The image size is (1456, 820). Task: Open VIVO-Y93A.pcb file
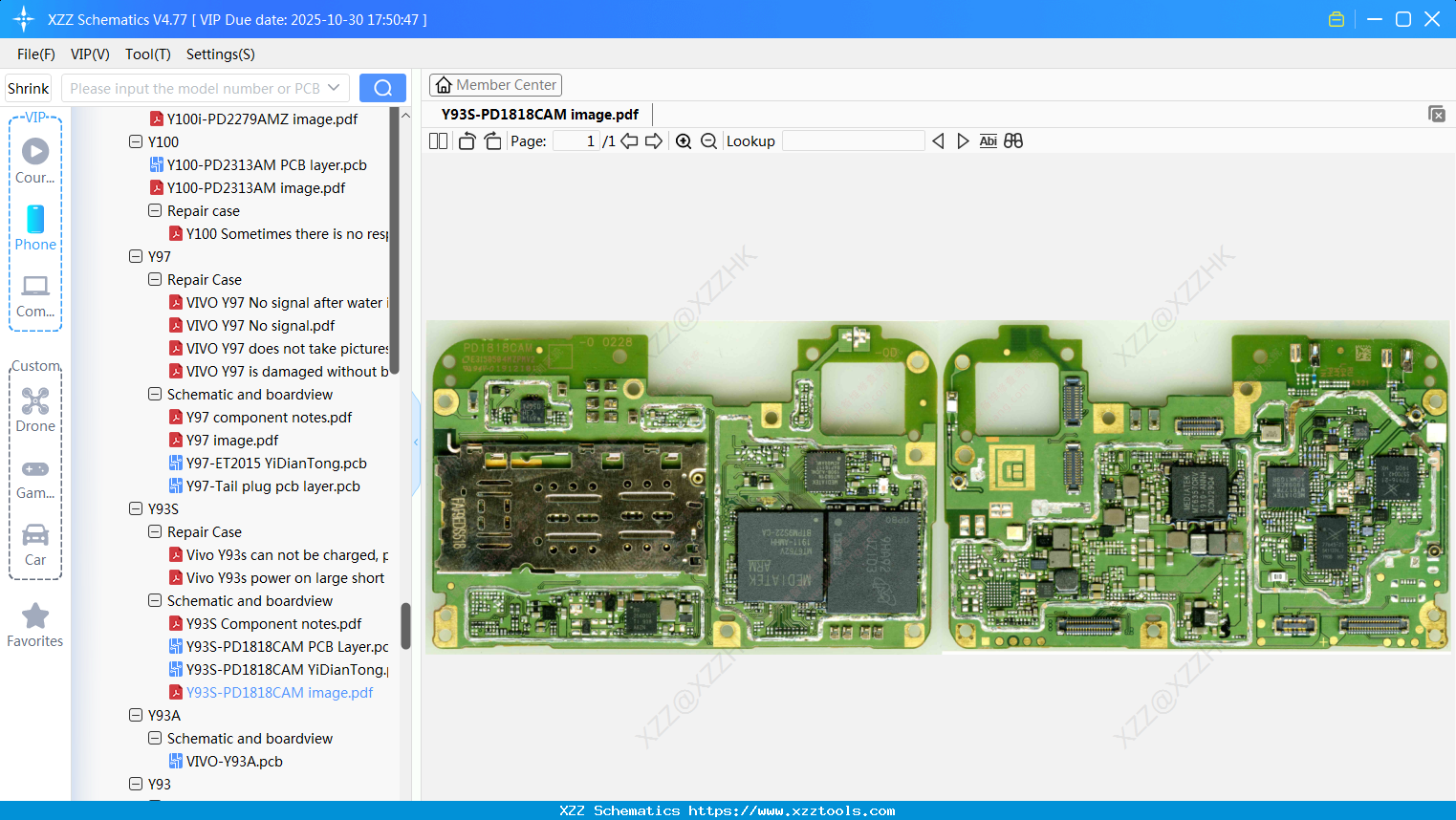click(226, 762)
